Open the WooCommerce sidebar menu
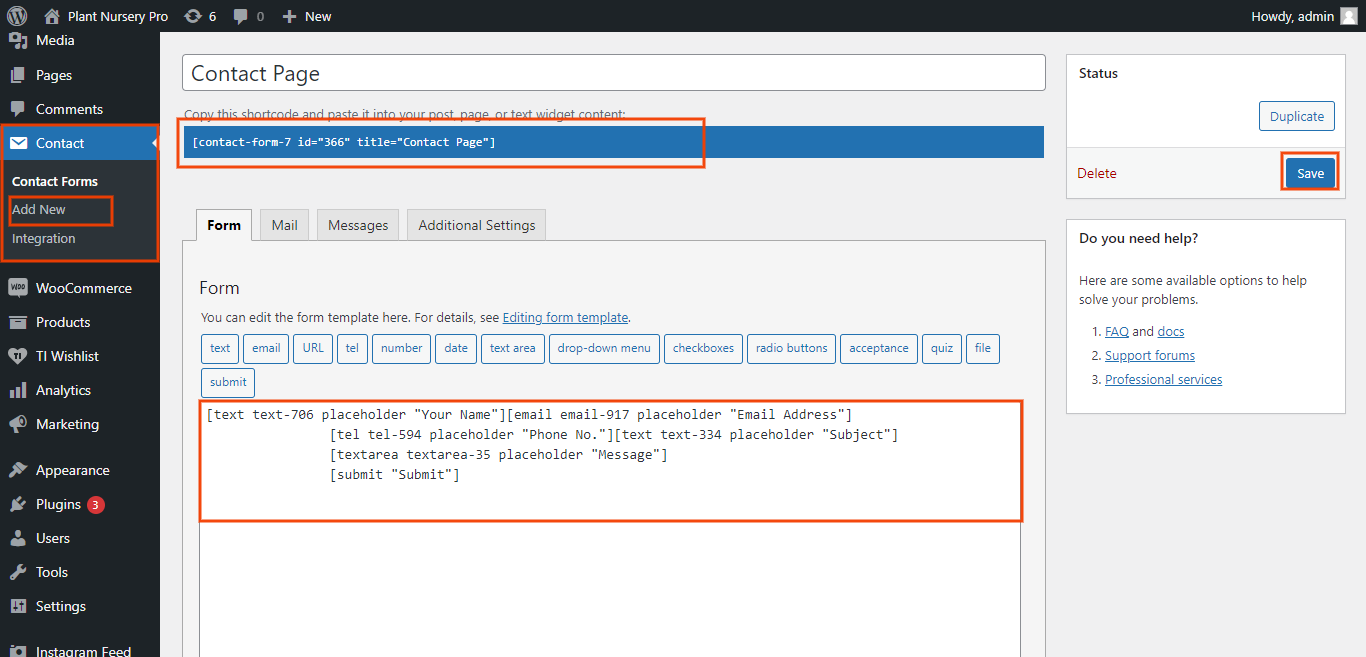This screenshot has width=1366, height=657. point(83,288)
